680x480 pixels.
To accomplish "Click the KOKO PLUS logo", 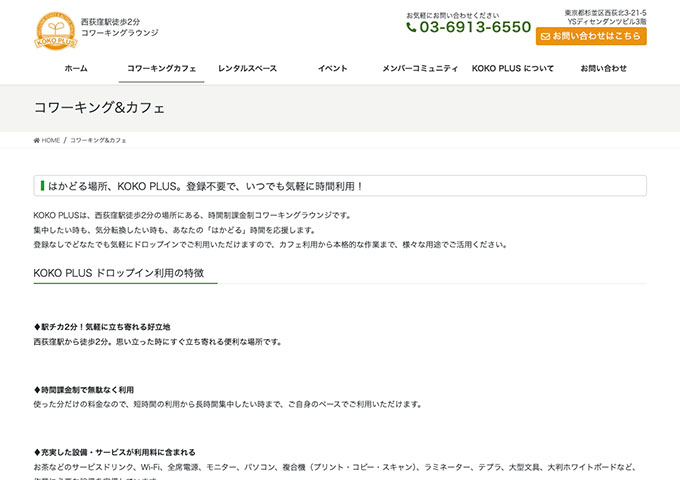I will coord(56,27).
